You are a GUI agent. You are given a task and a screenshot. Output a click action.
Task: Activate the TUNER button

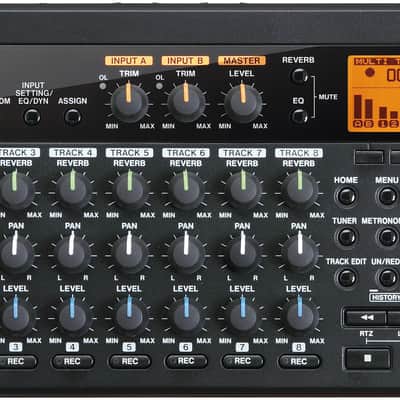[347, 237]
